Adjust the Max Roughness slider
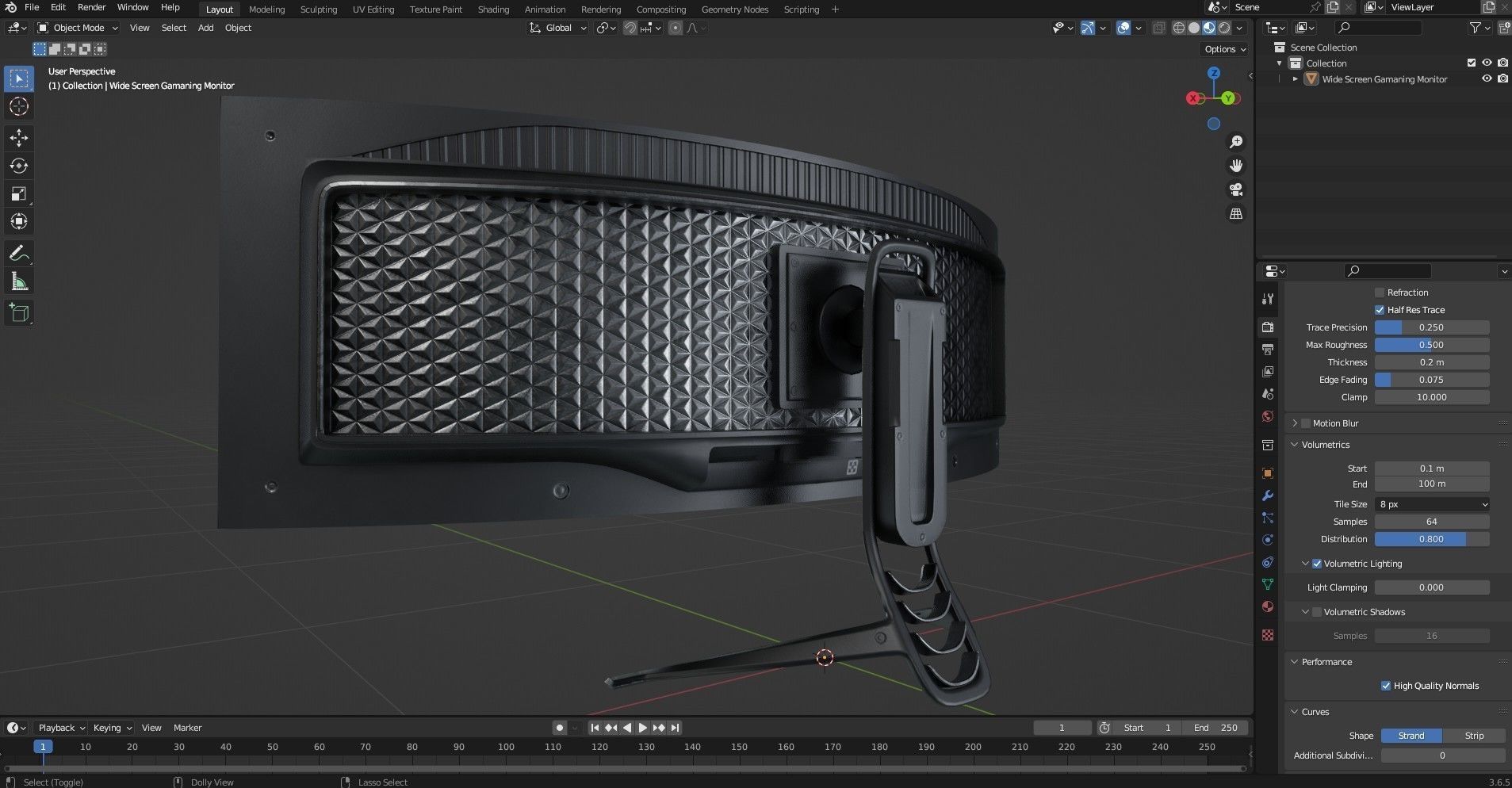1512x788 pixels. [1431, 345]
